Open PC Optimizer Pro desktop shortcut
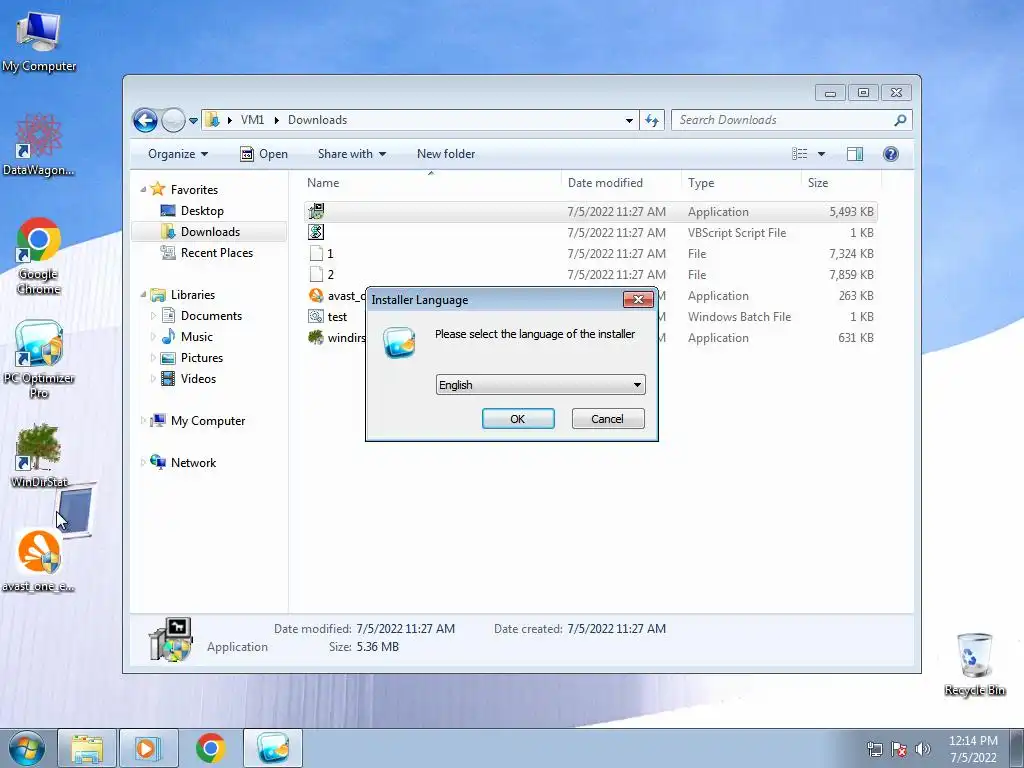Viewport: 1024px width, 768px height. coord(39,359)
